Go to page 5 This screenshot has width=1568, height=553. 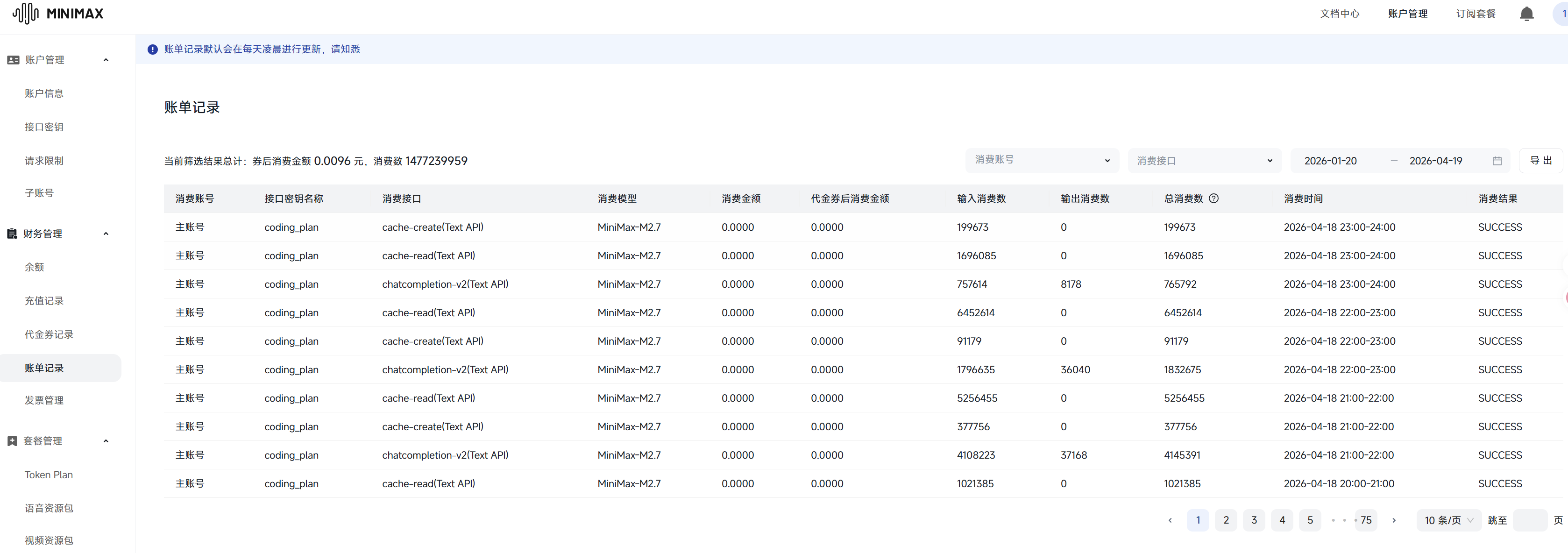tap(1309, 520)
